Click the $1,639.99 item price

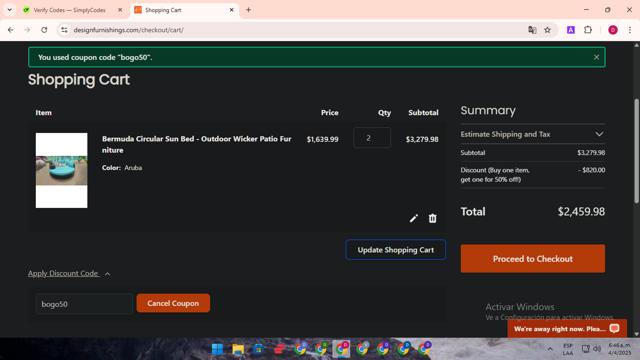pyautogui.click(x=322, y=139)
